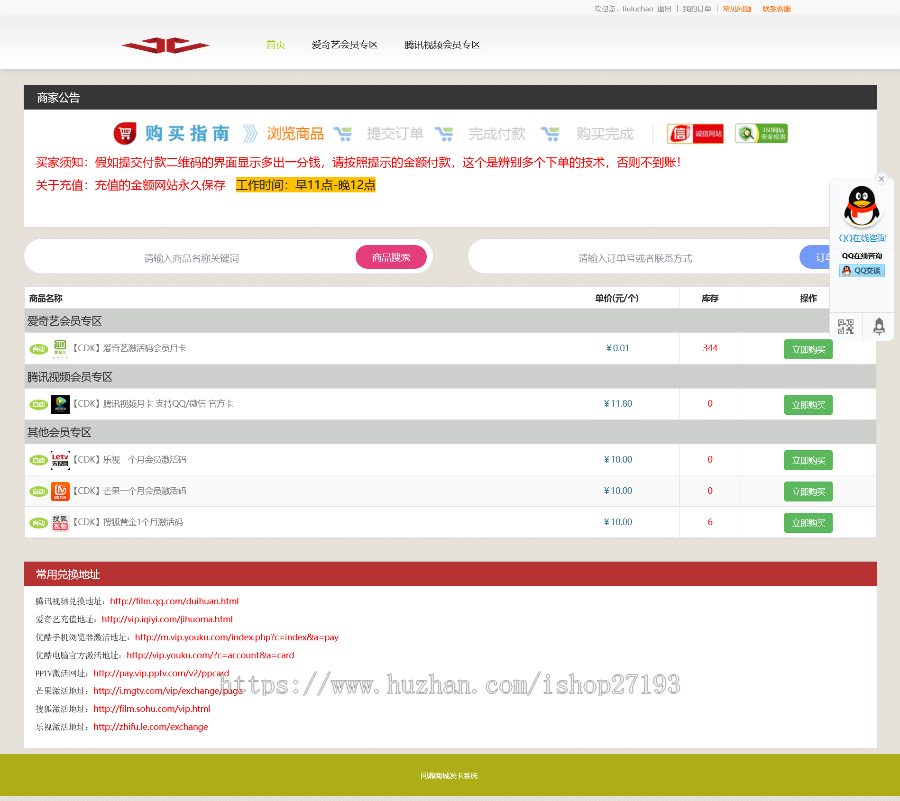900x801 pixels.
Task: Click the 360网站安全检测 badge
Action: point(761,134)
